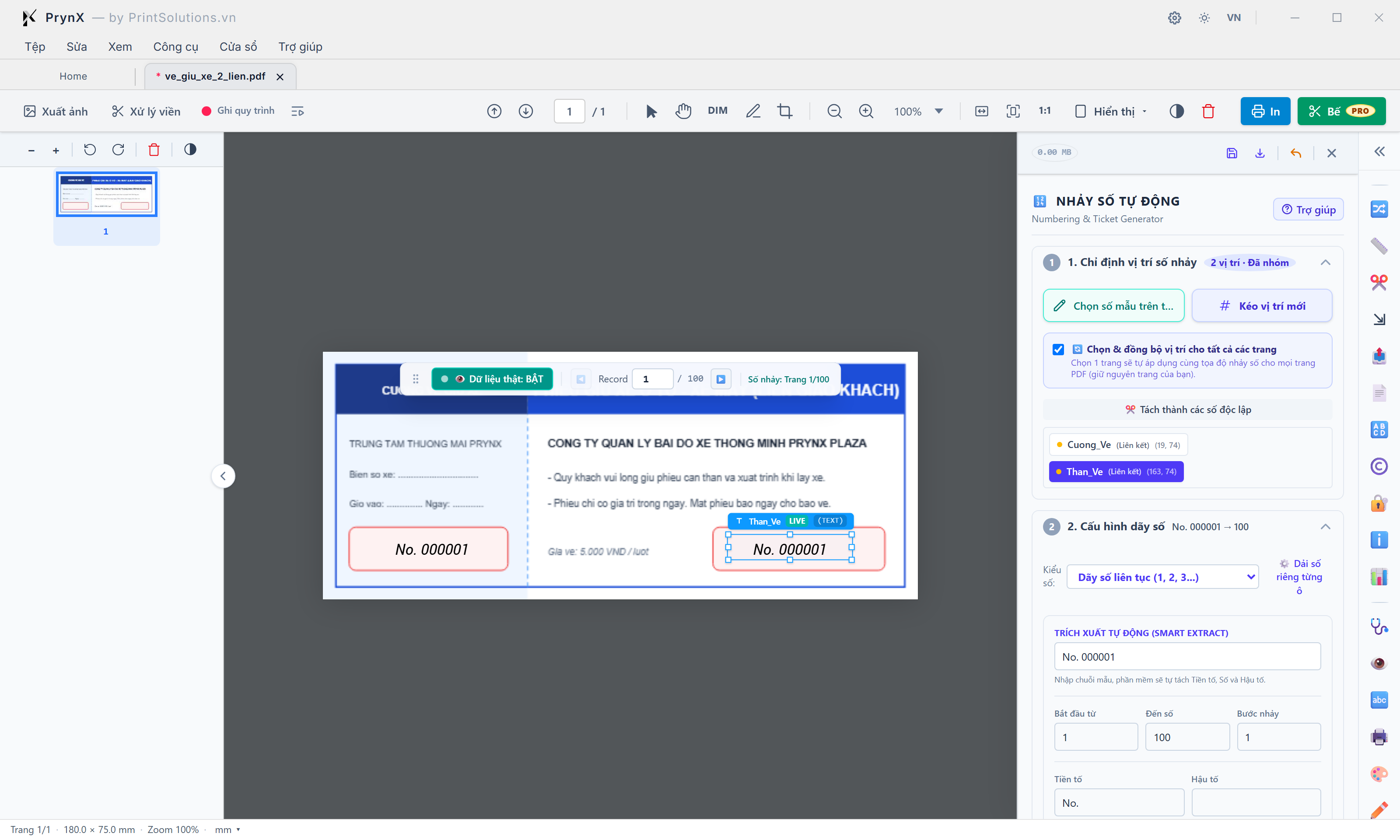The width and height of the screenshot is (1400, 840).
Task: Uncheck 'Chọn & đồng bộ vị trí' checkbox
Action: point(1058,349)
